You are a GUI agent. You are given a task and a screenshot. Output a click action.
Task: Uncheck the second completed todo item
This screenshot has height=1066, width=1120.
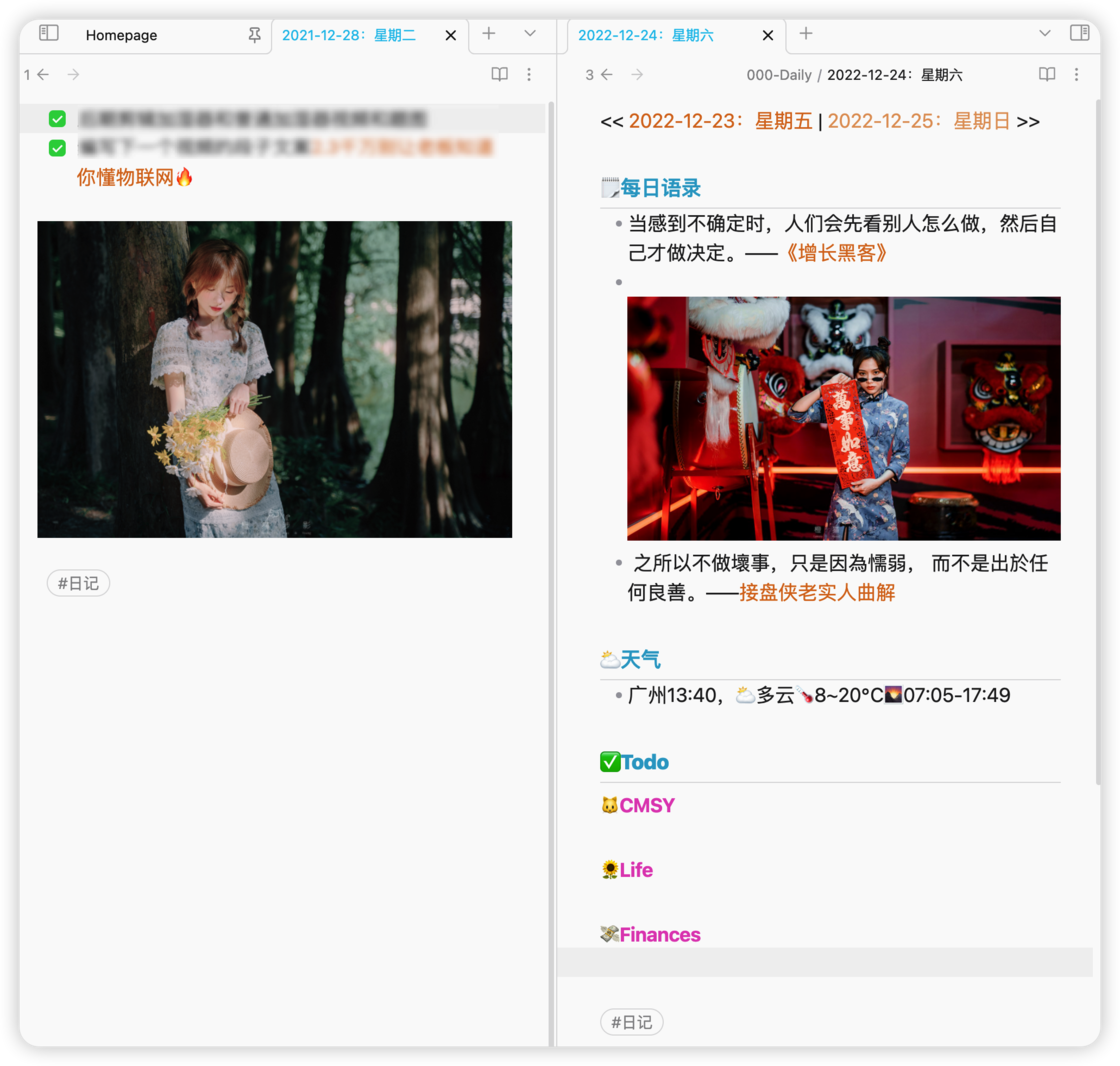coord(57,147)
